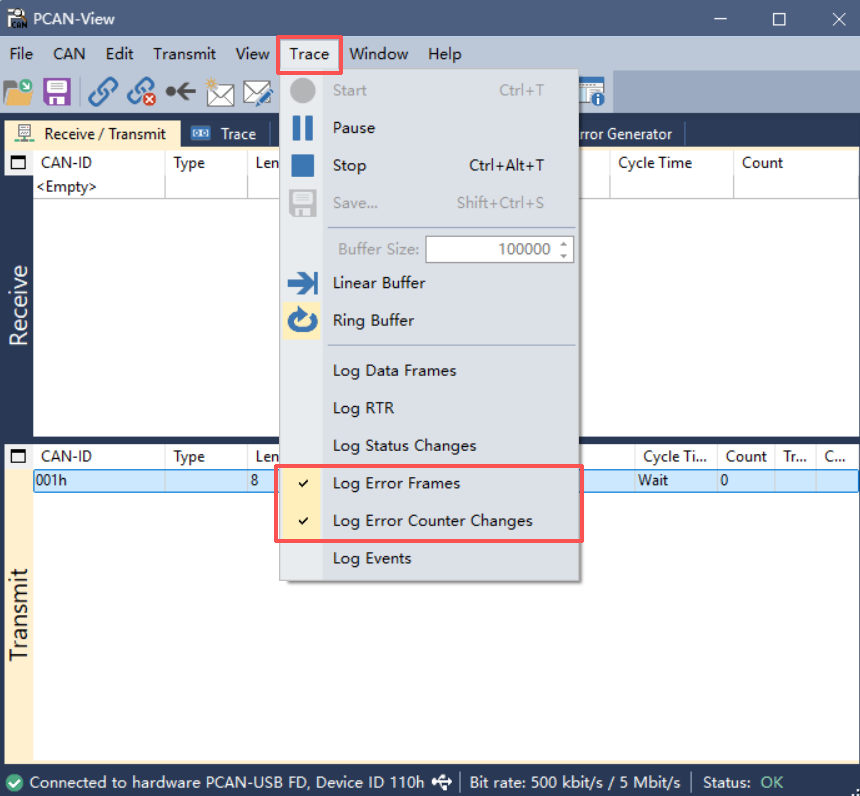Select Linear Buffer mode
The image size is (860, 796).
click(x=378, y=283)
